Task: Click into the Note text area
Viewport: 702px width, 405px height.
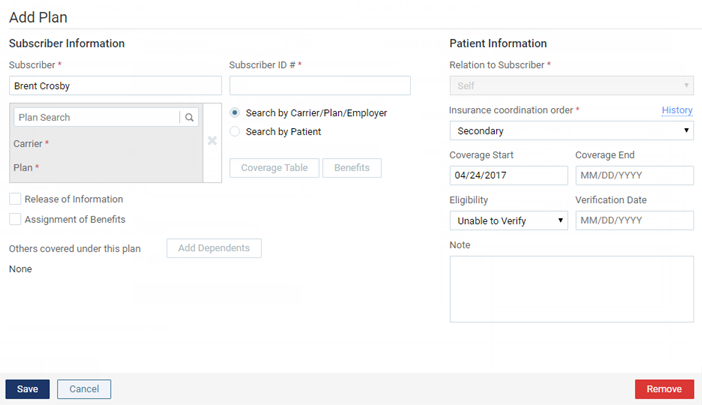Action: point(572,289)
